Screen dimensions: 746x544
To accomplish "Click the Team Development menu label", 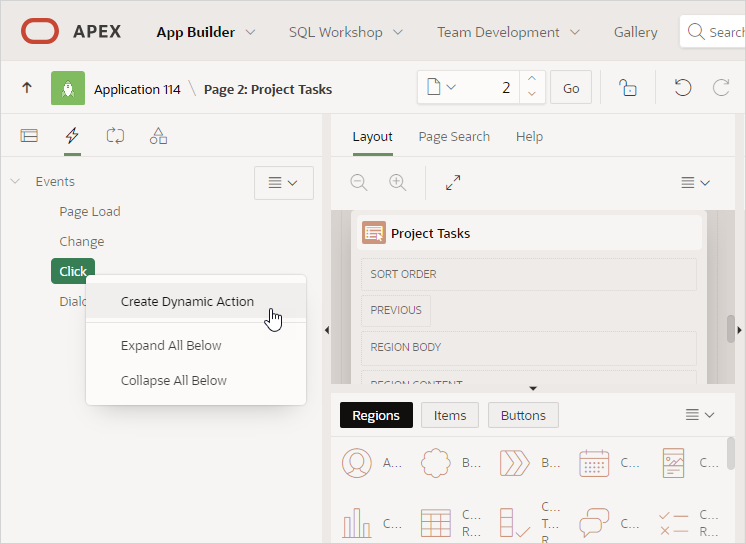I will [498, 32].
